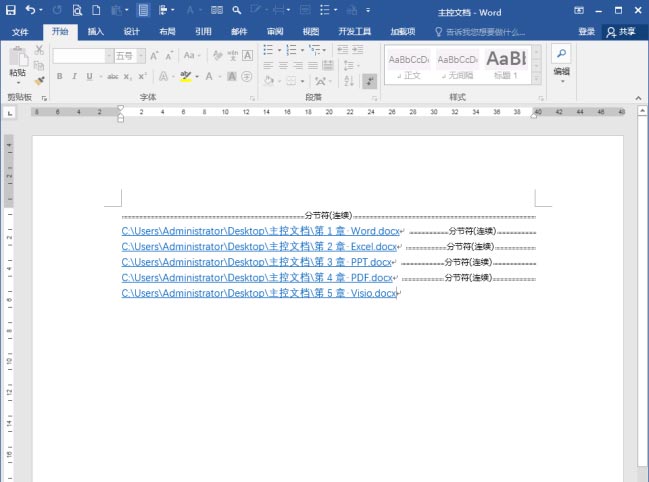
Task: Center the paragraph text
Action: pyautogui.click(x=283, y=65)
